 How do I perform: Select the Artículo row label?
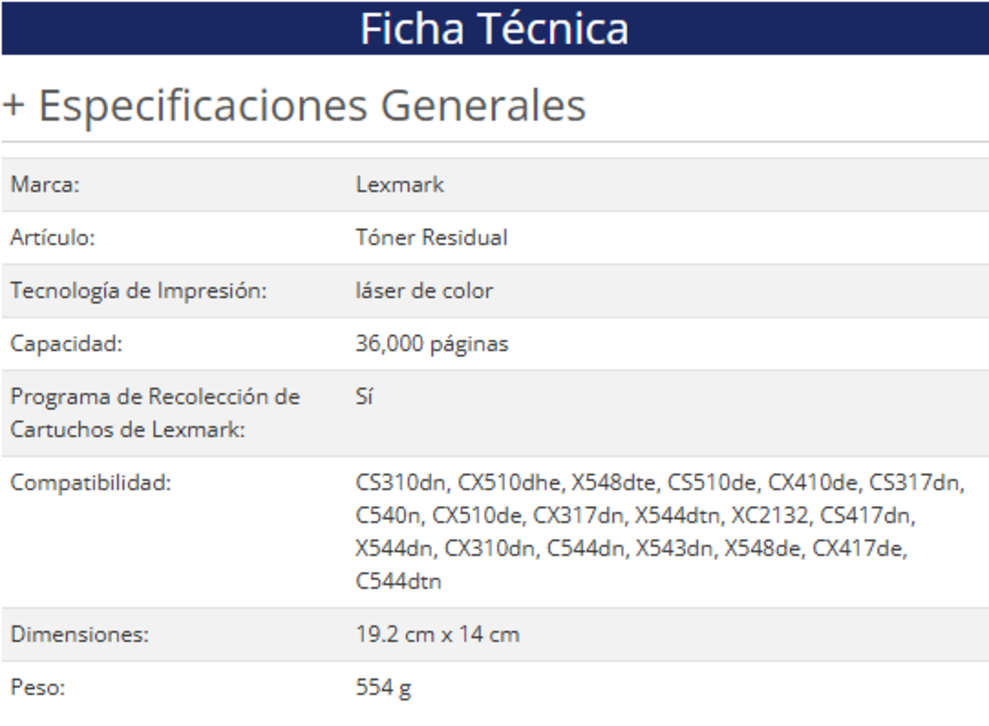click(53, 238)
